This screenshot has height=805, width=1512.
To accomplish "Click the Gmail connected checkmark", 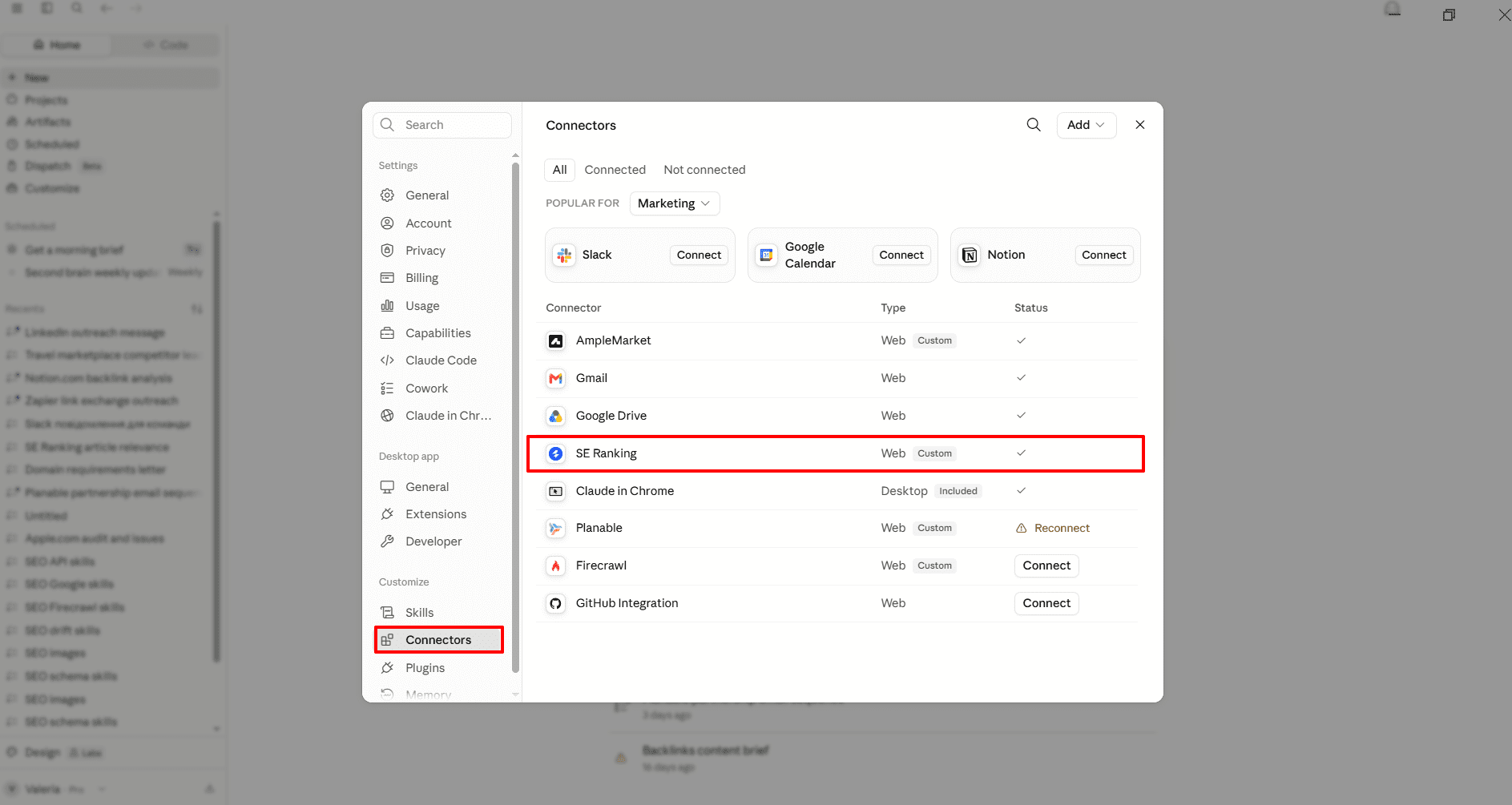I will (x=1021, y=378).
